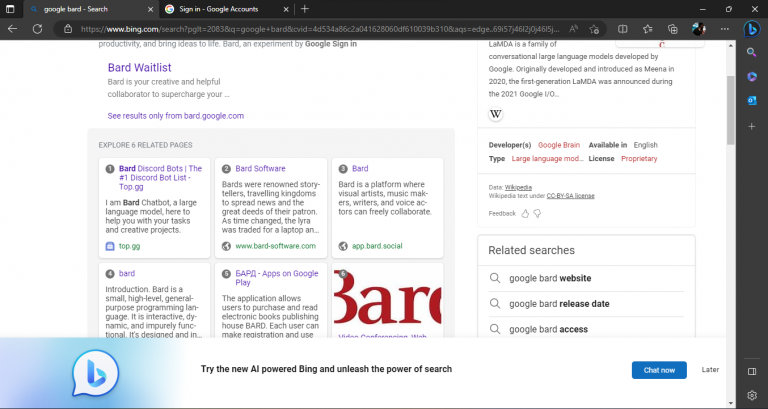Go back to the previous page

(x=12, y=29)
